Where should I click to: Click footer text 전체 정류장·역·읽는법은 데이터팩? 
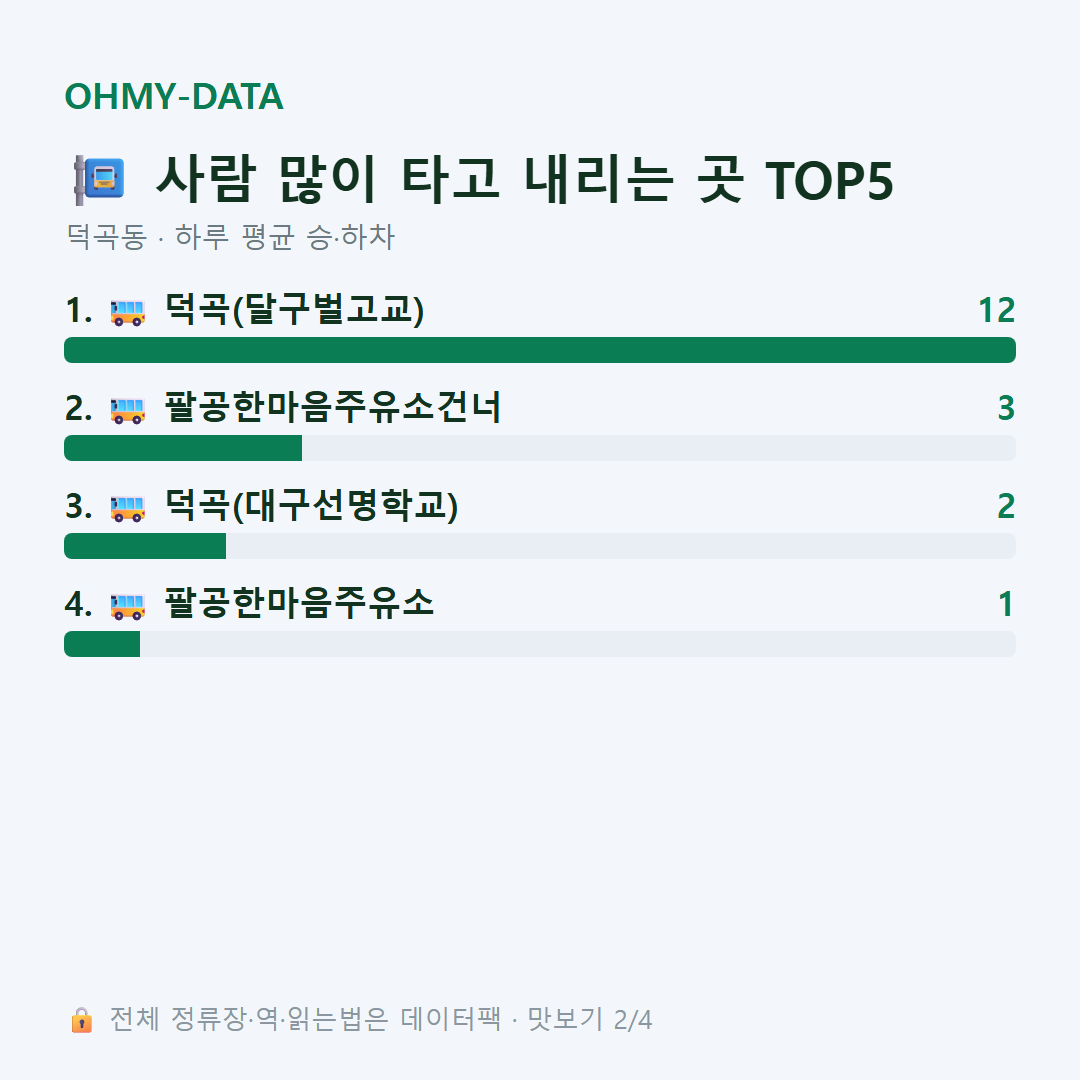[305, 1019]
